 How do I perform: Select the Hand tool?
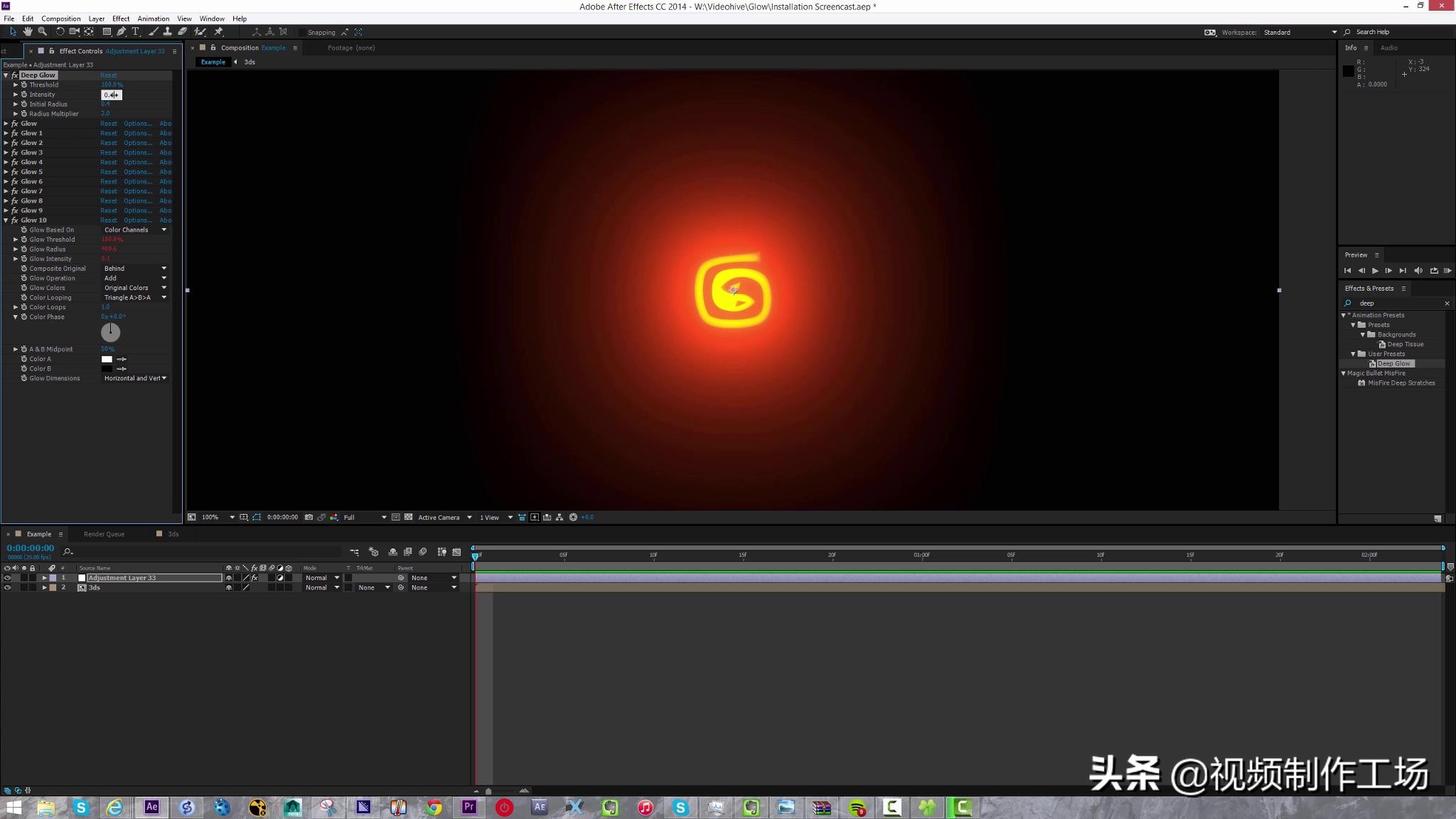point(28,31)
